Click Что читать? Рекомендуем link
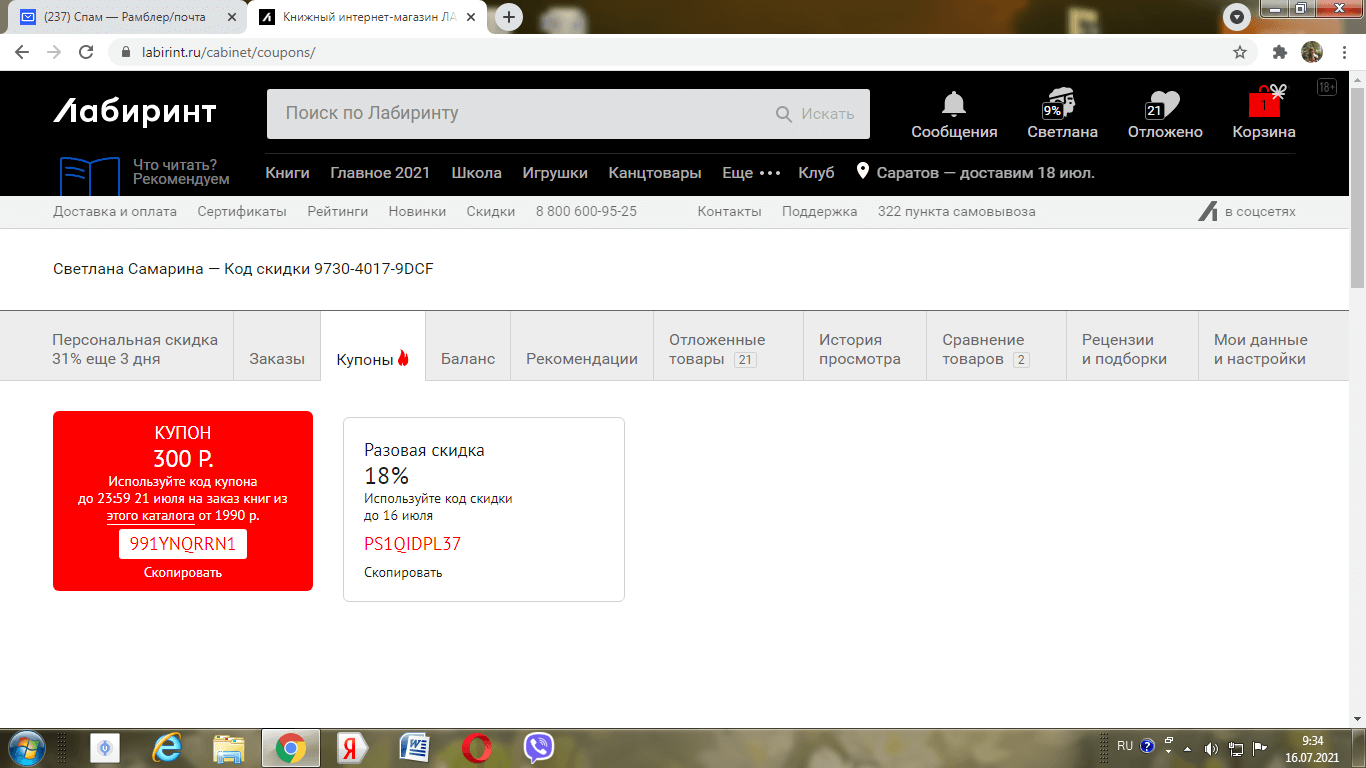This screenshot has width=1366, height=768. [181, 172]
